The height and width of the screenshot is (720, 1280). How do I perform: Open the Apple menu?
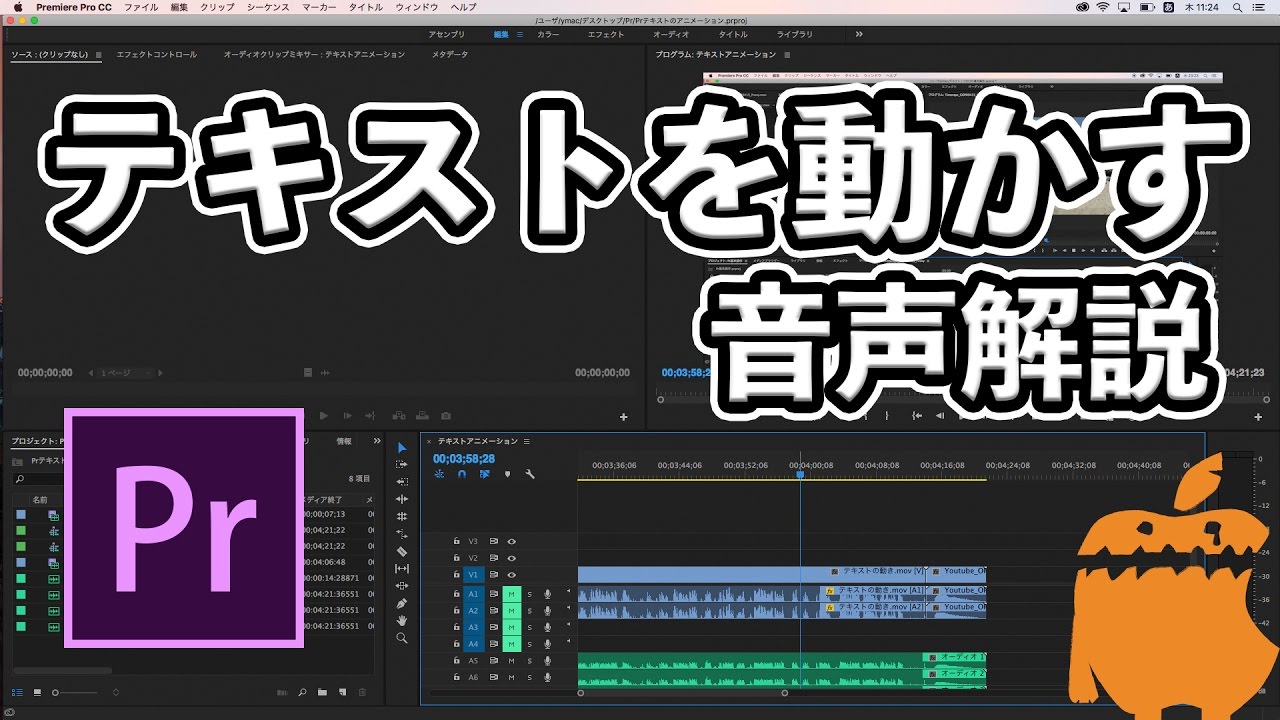(x=17, y=7)
